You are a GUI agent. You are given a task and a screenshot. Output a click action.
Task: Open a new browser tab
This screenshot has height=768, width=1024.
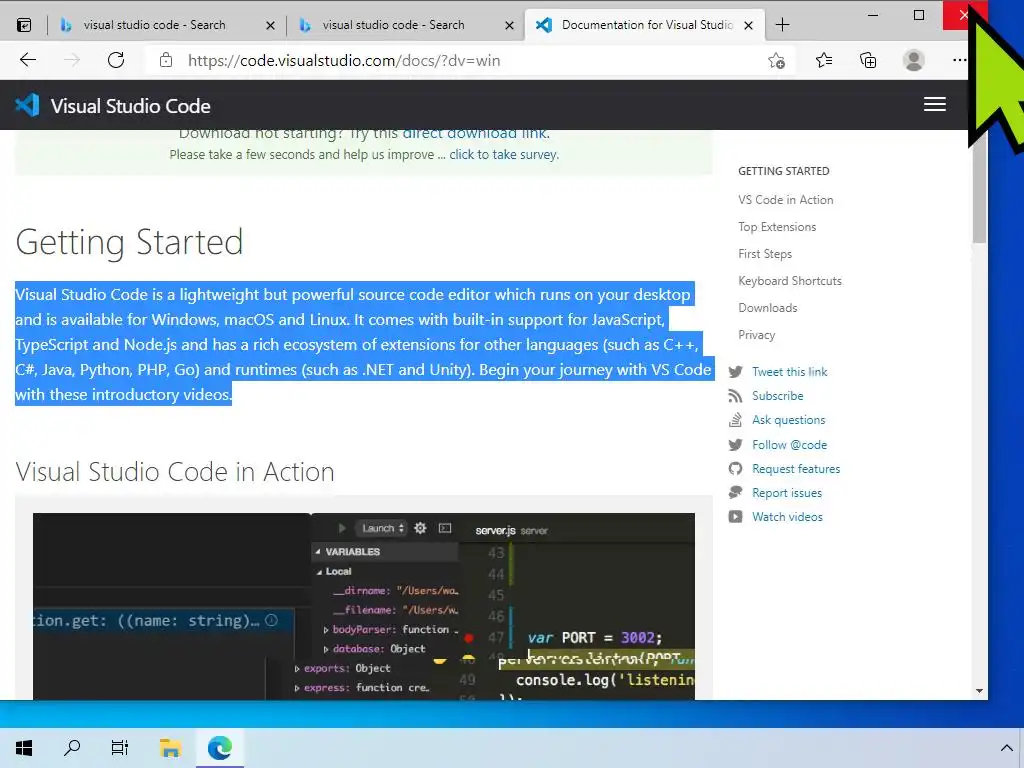(x=782, y=25)
